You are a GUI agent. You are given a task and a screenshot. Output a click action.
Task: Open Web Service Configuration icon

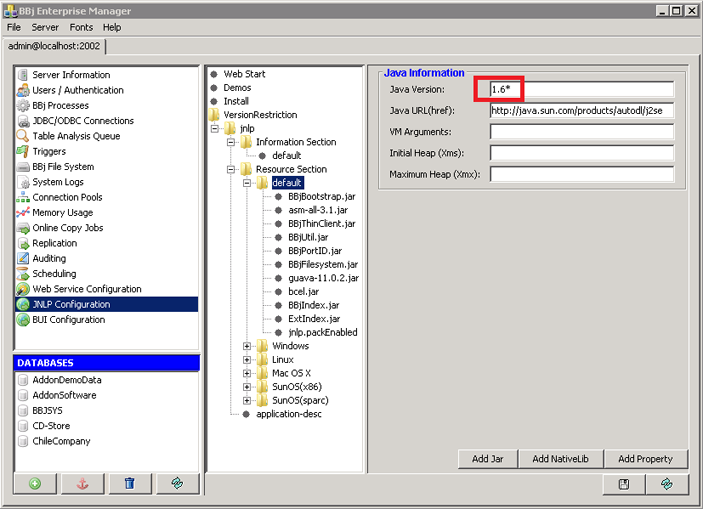click(x=23, y=289)
